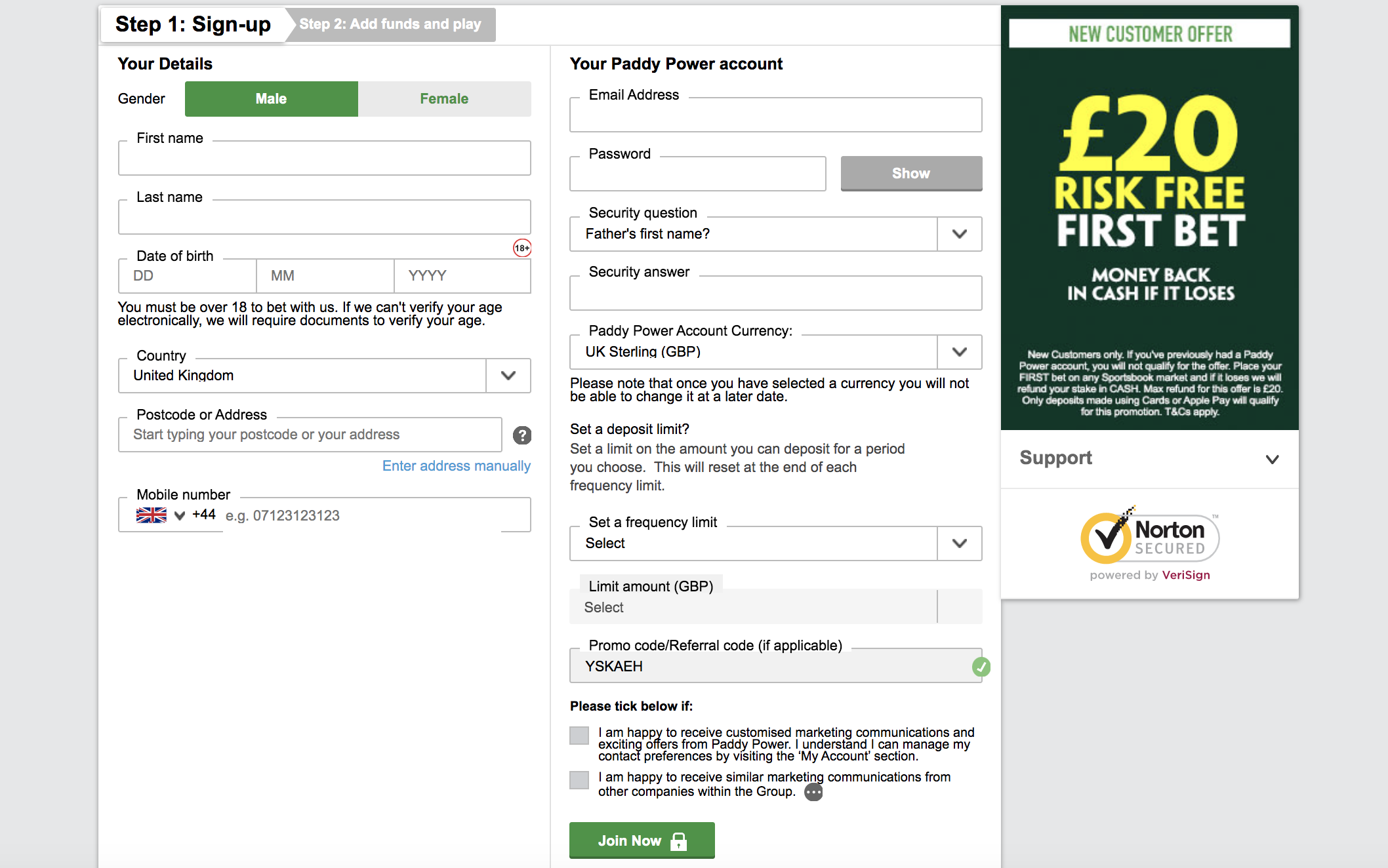
Task: Tick the Group companies marketing checkbox
Action: (x=578, y=780)
